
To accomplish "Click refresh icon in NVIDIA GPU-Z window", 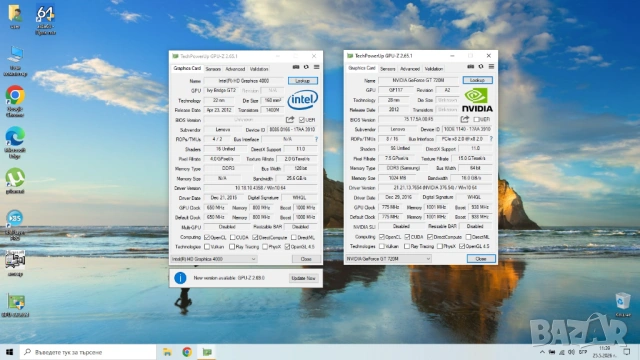I will (x=481, y=67).
